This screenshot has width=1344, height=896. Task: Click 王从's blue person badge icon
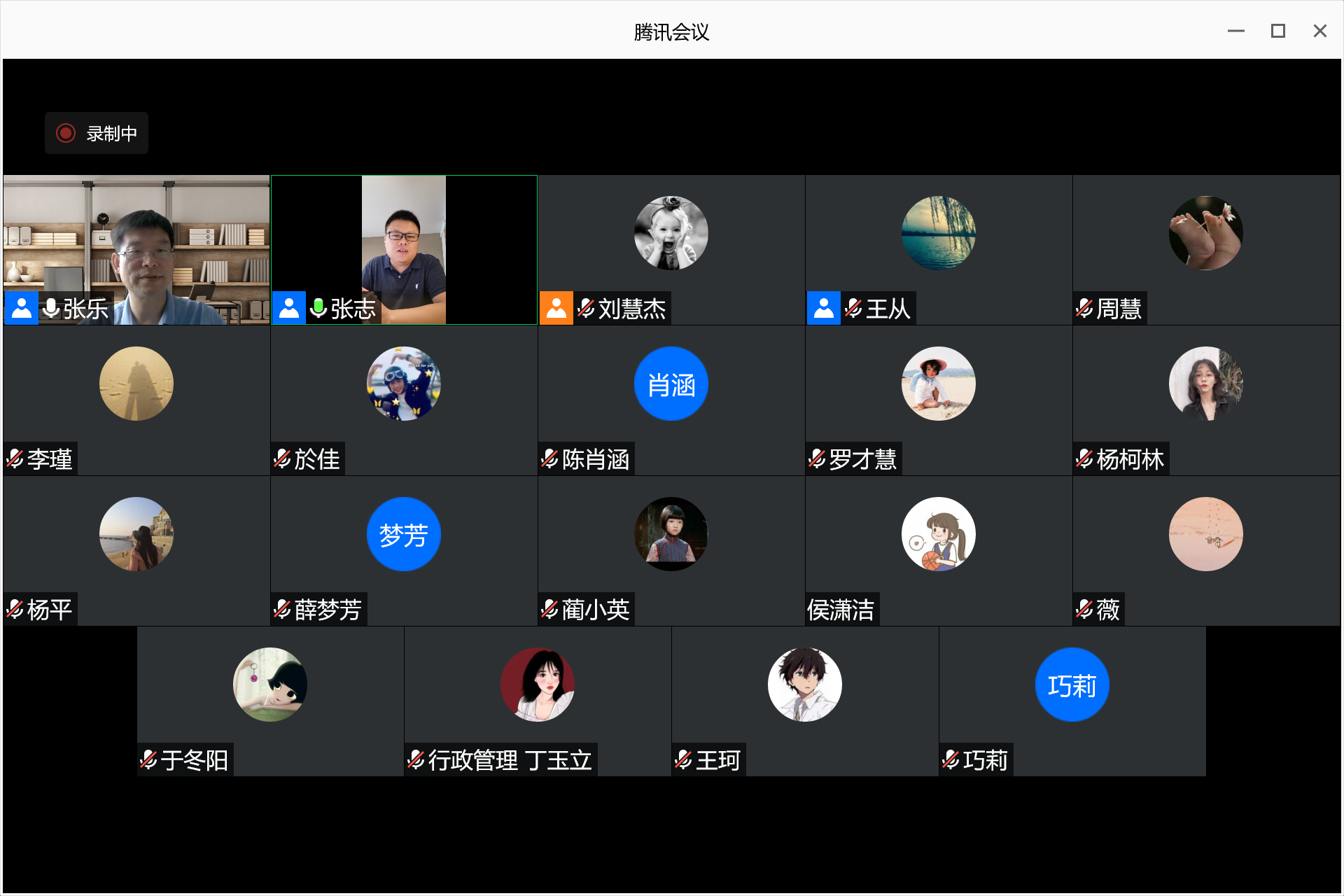point(824,308)
